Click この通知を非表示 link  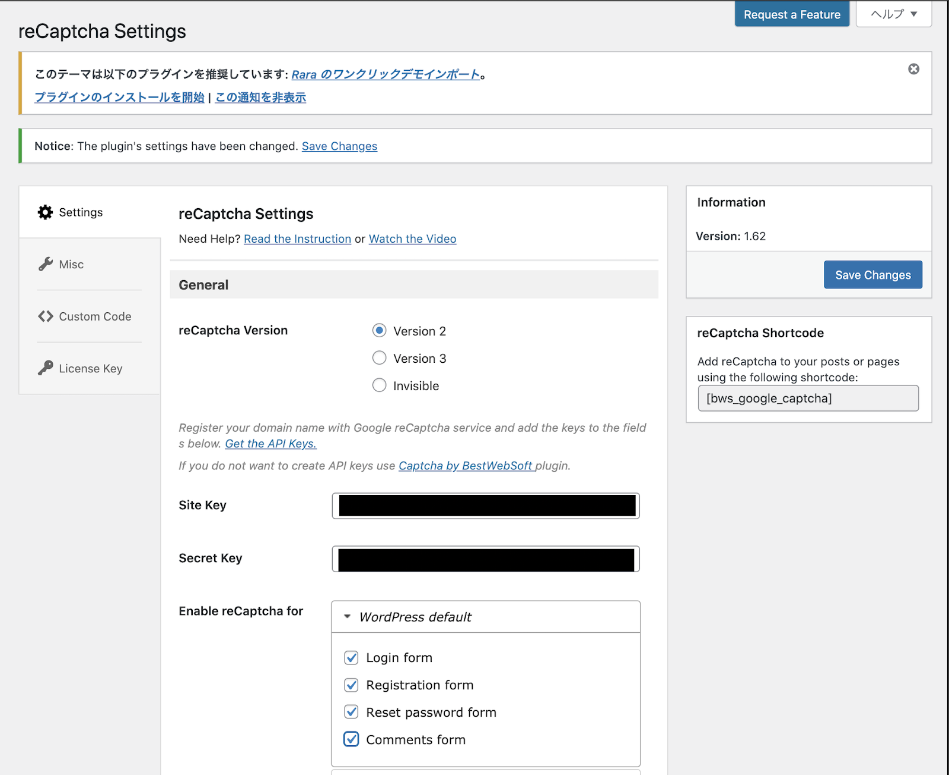[x=260, y=97]
